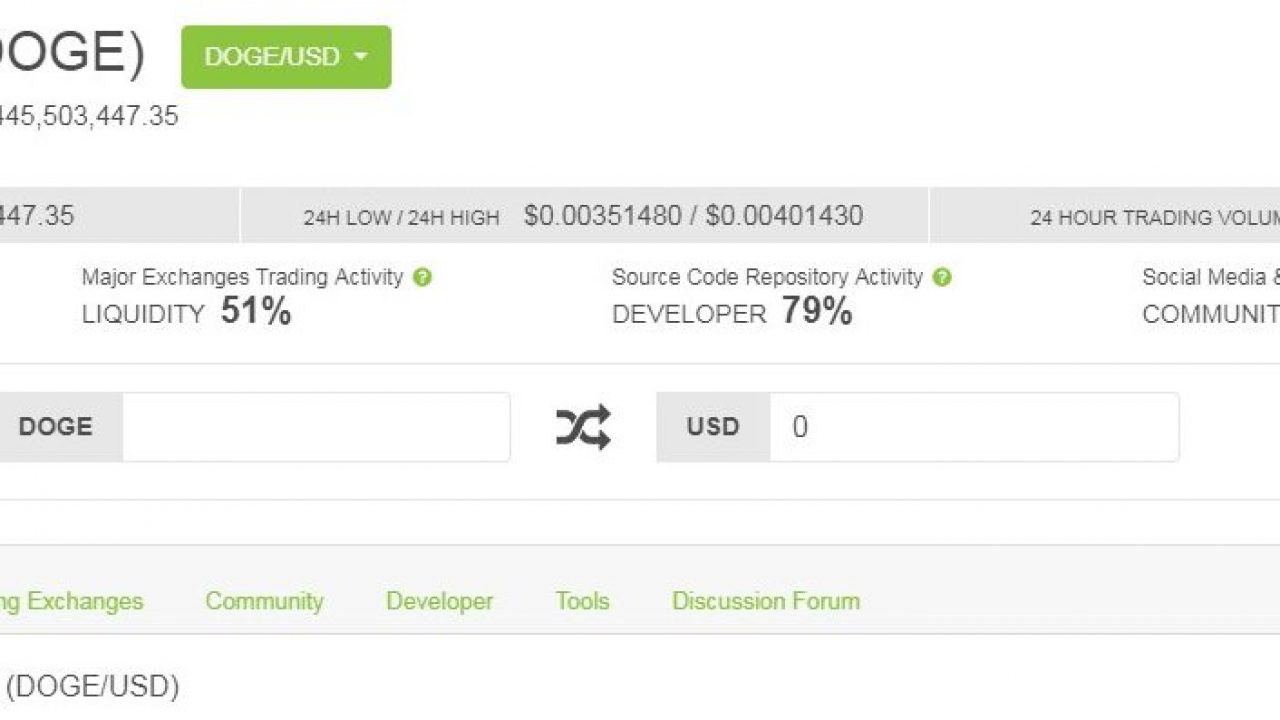Viewport: 1280px width, 720px height.
Task: Select the 24H low/high price values
Action: tap(693, 216)
